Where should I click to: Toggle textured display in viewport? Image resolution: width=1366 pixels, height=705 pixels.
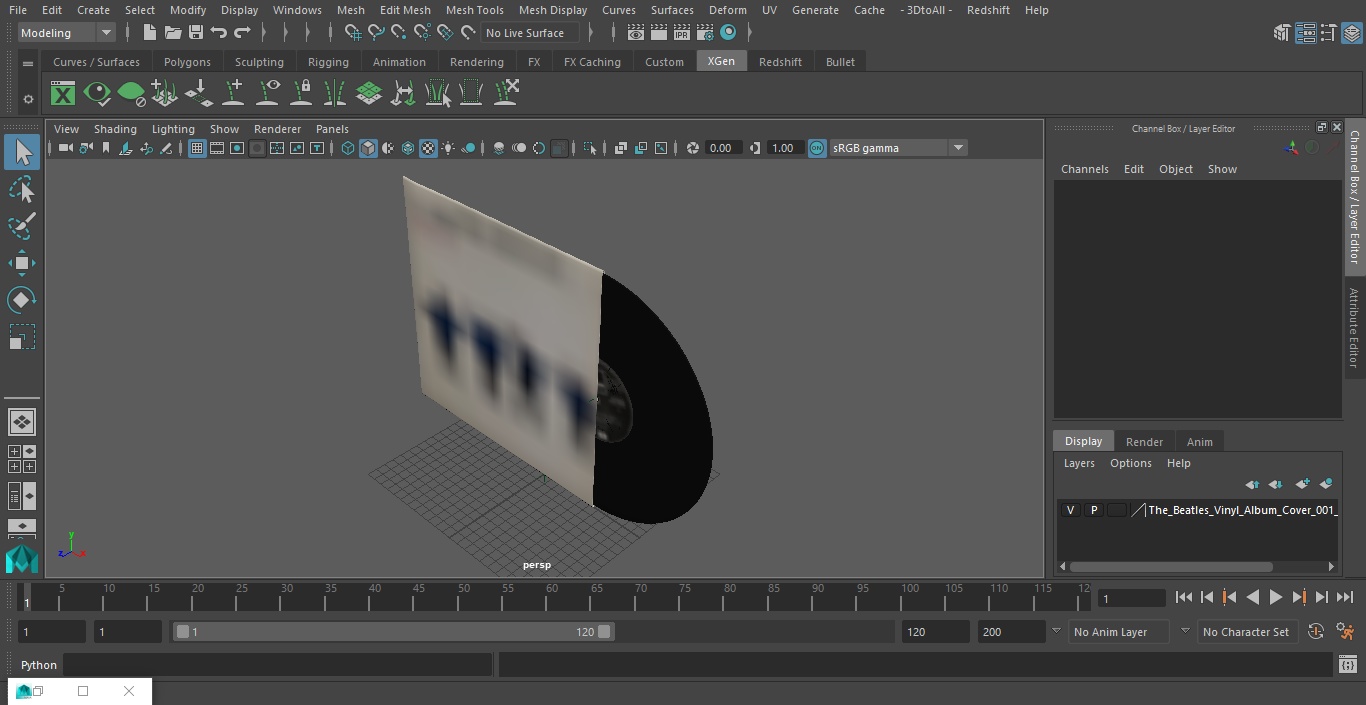(428, 148)
